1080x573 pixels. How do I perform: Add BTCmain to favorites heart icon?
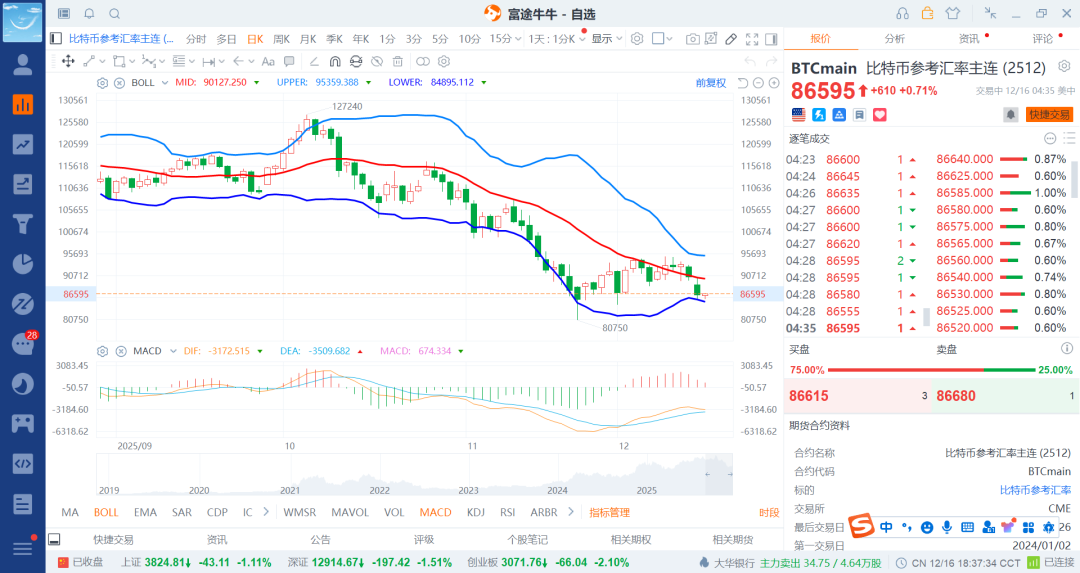pos(880,115)
